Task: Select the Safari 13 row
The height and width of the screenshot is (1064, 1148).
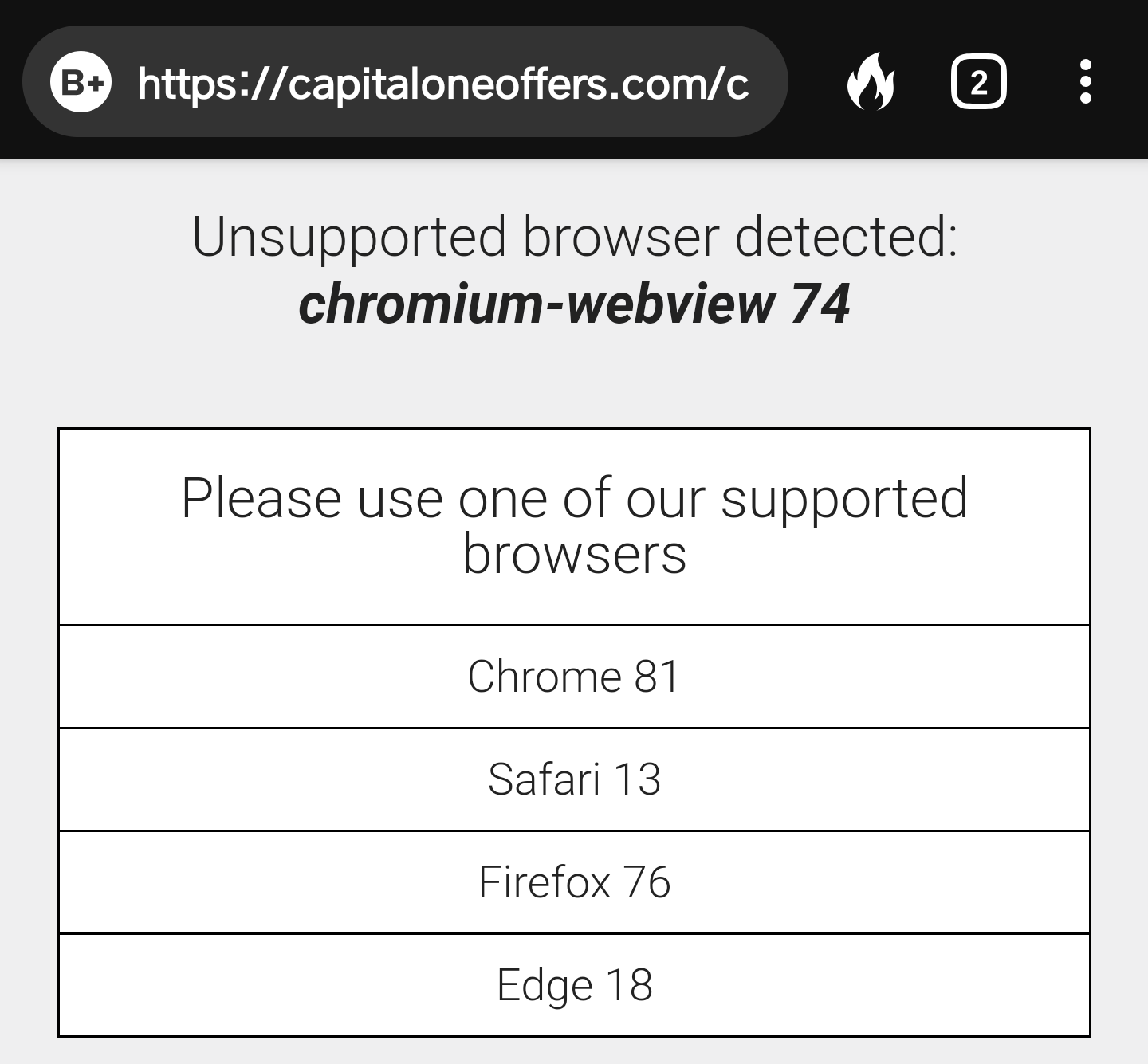Action: click(x=573, y=779)
